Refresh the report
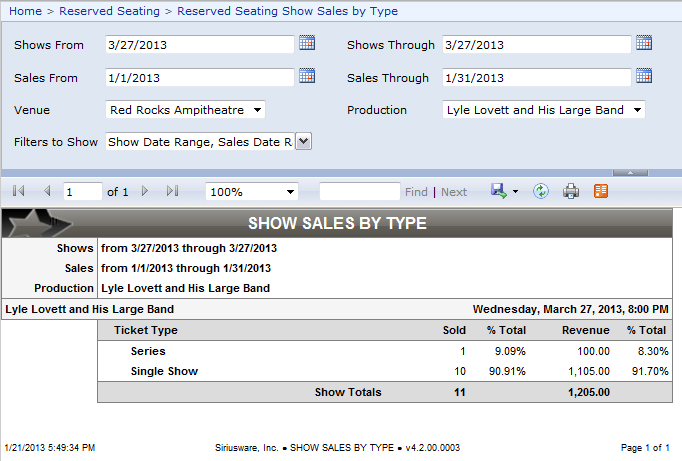 [x=541, y=191]
